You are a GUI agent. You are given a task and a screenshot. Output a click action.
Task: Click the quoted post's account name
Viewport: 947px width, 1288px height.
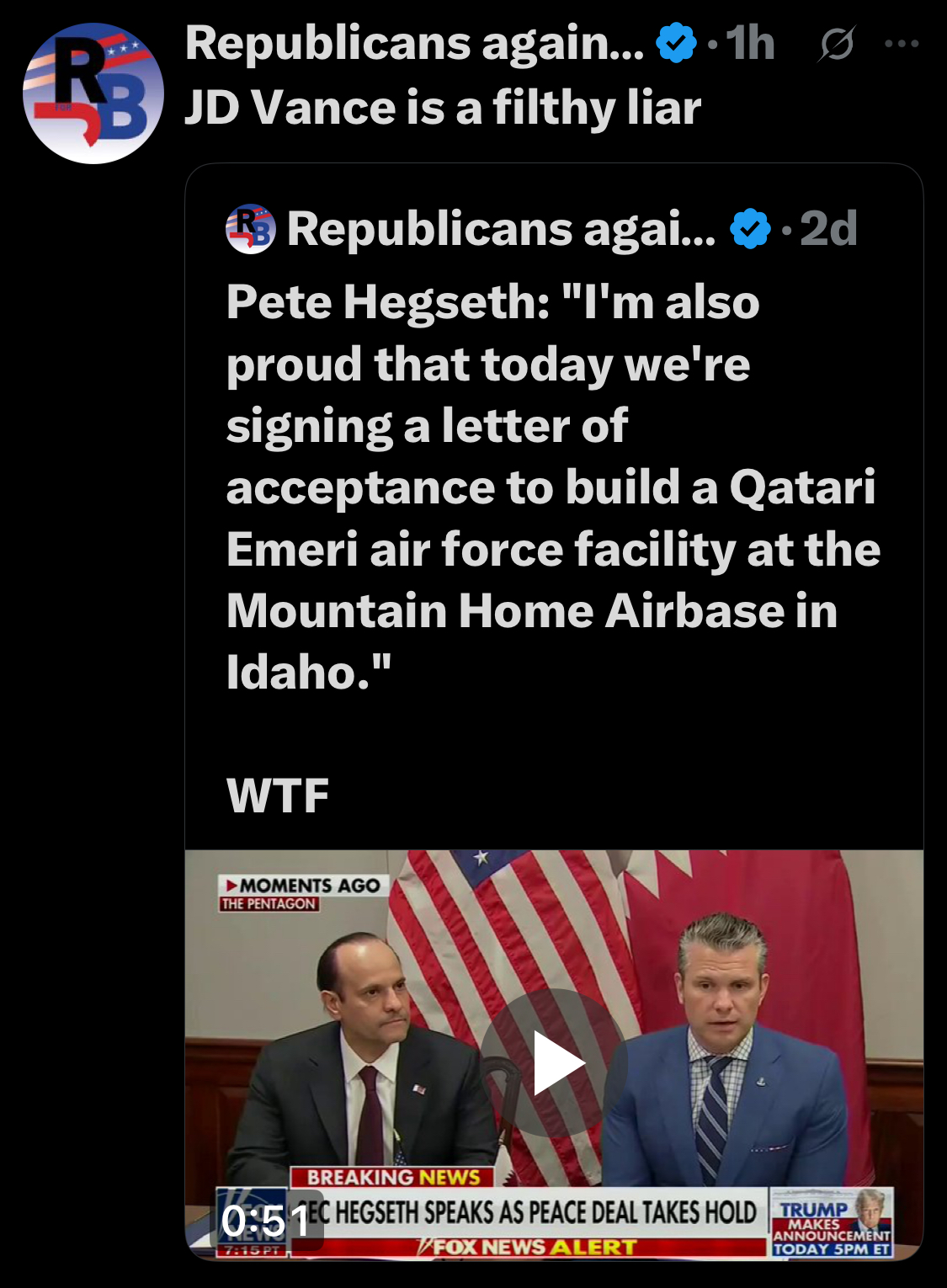(x=501, y=229)
